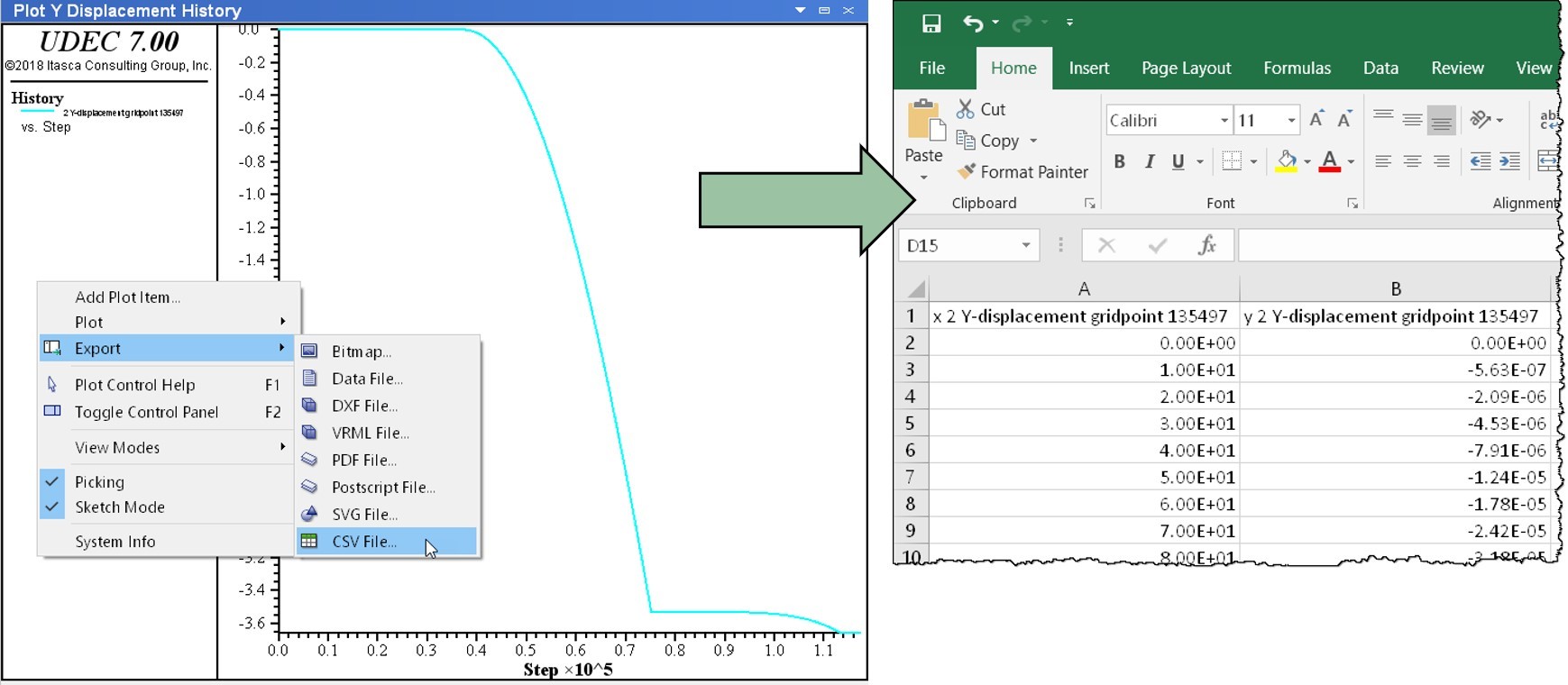Choose DXF File... export option
Screen dimensions: 1568x685
[387, 406]
